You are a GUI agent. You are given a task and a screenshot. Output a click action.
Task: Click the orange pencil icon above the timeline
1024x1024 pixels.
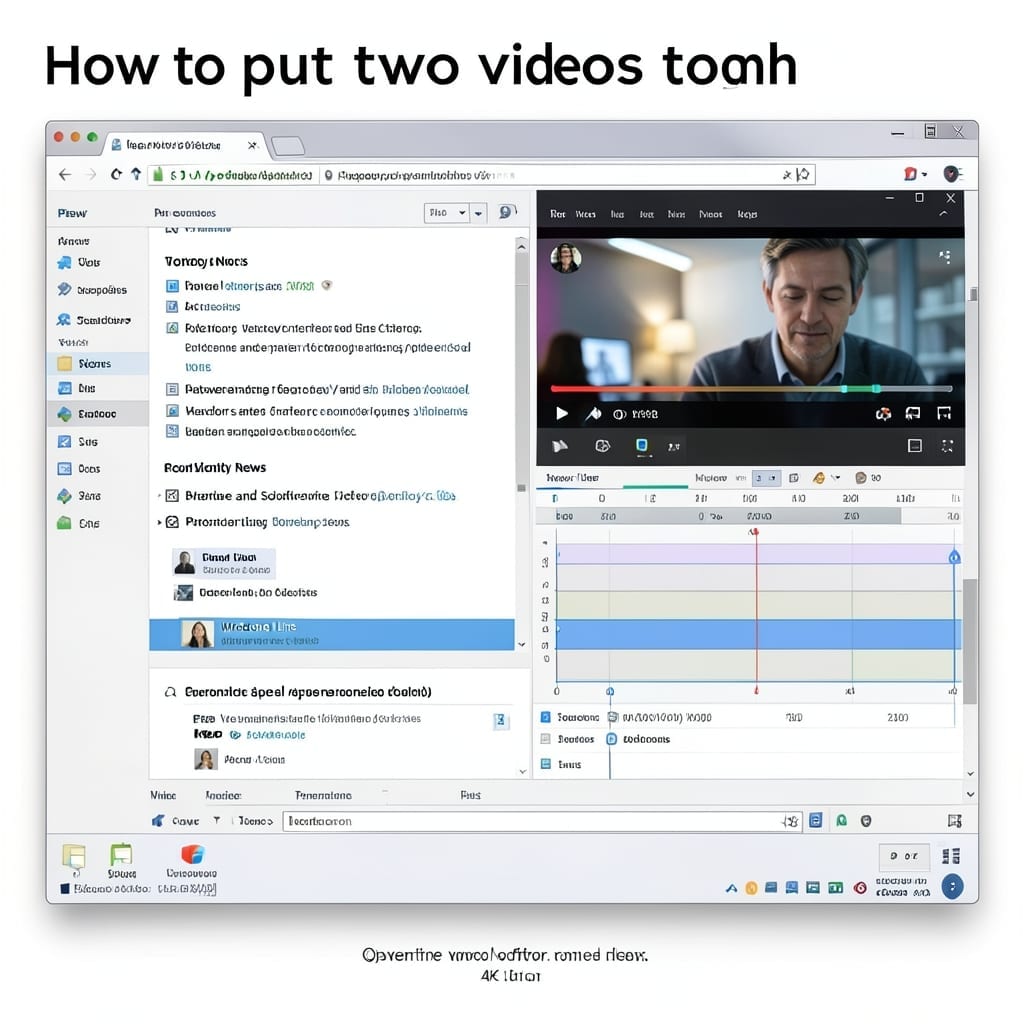(x=819, y=478)
